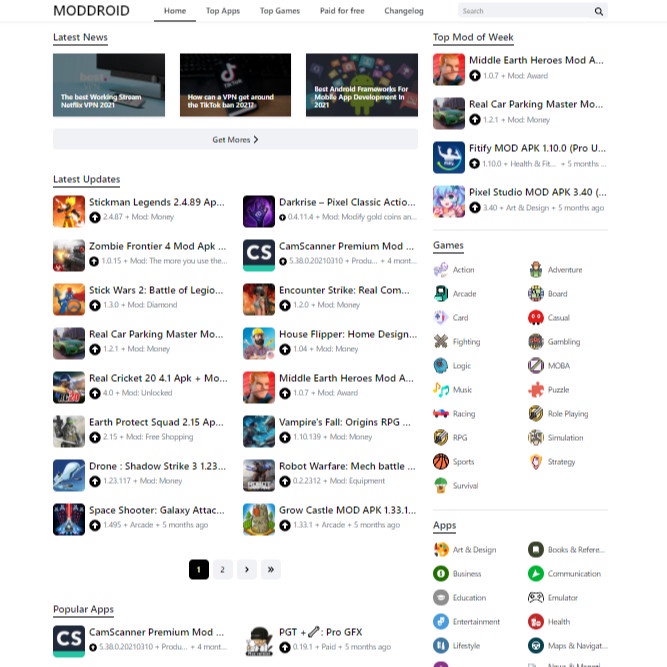667x667 pixels.
Task: Click the Sports basketball icon
Action: point(441,462)
